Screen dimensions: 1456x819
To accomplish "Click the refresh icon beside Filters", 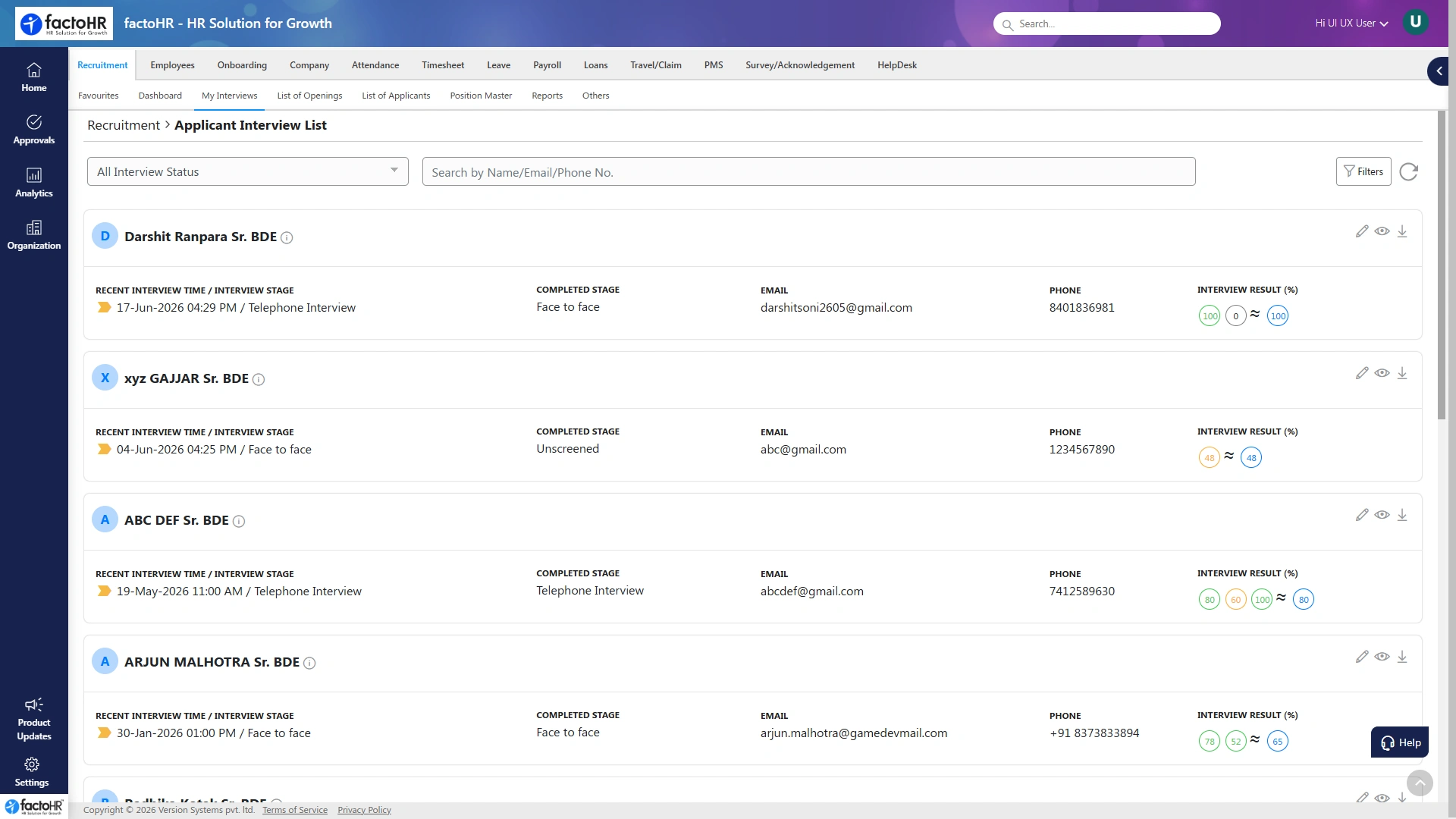I will 1408,172.
